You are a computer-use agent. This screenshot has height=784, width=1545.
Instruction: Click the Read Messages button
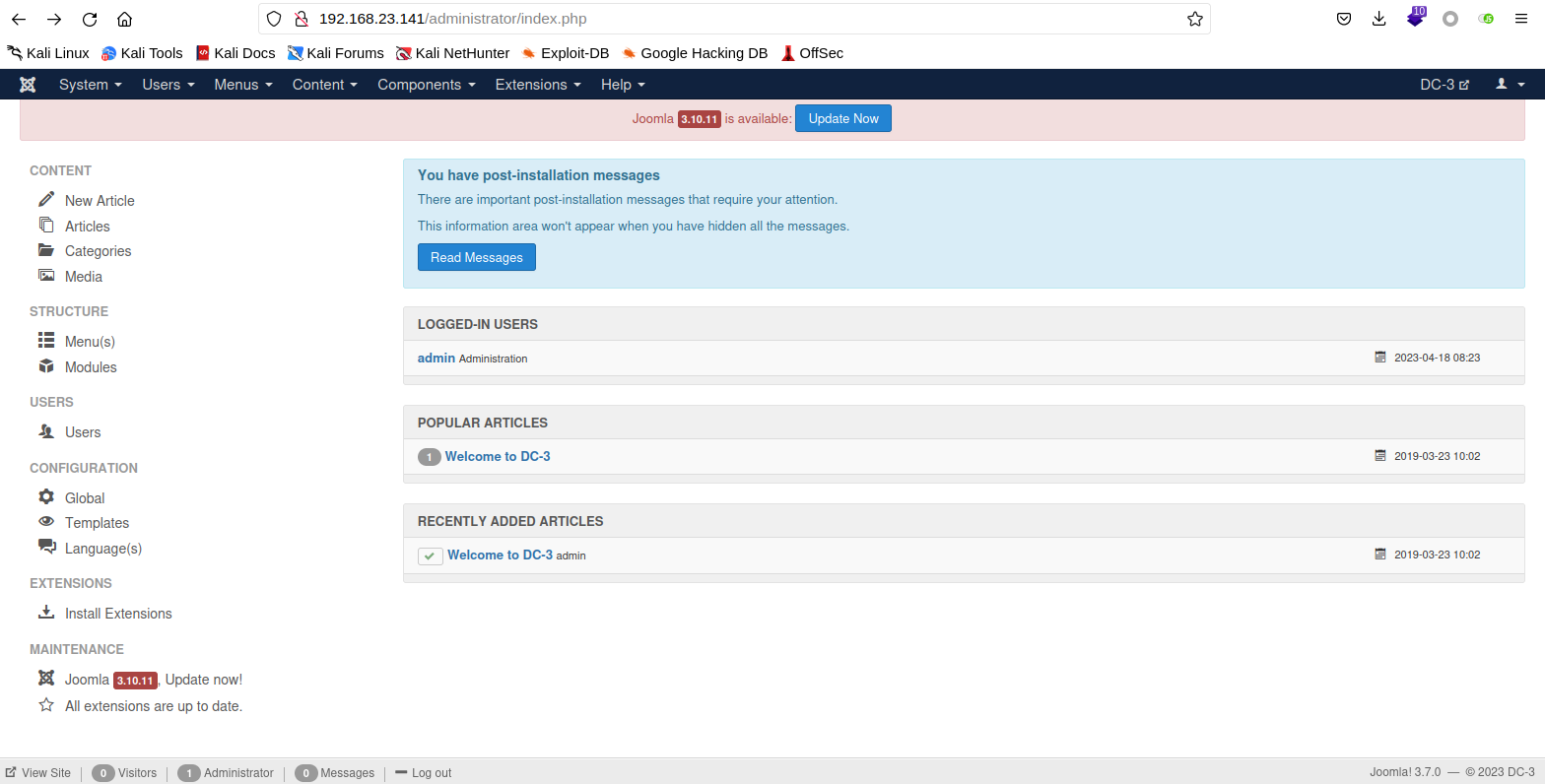click(477, 257)
